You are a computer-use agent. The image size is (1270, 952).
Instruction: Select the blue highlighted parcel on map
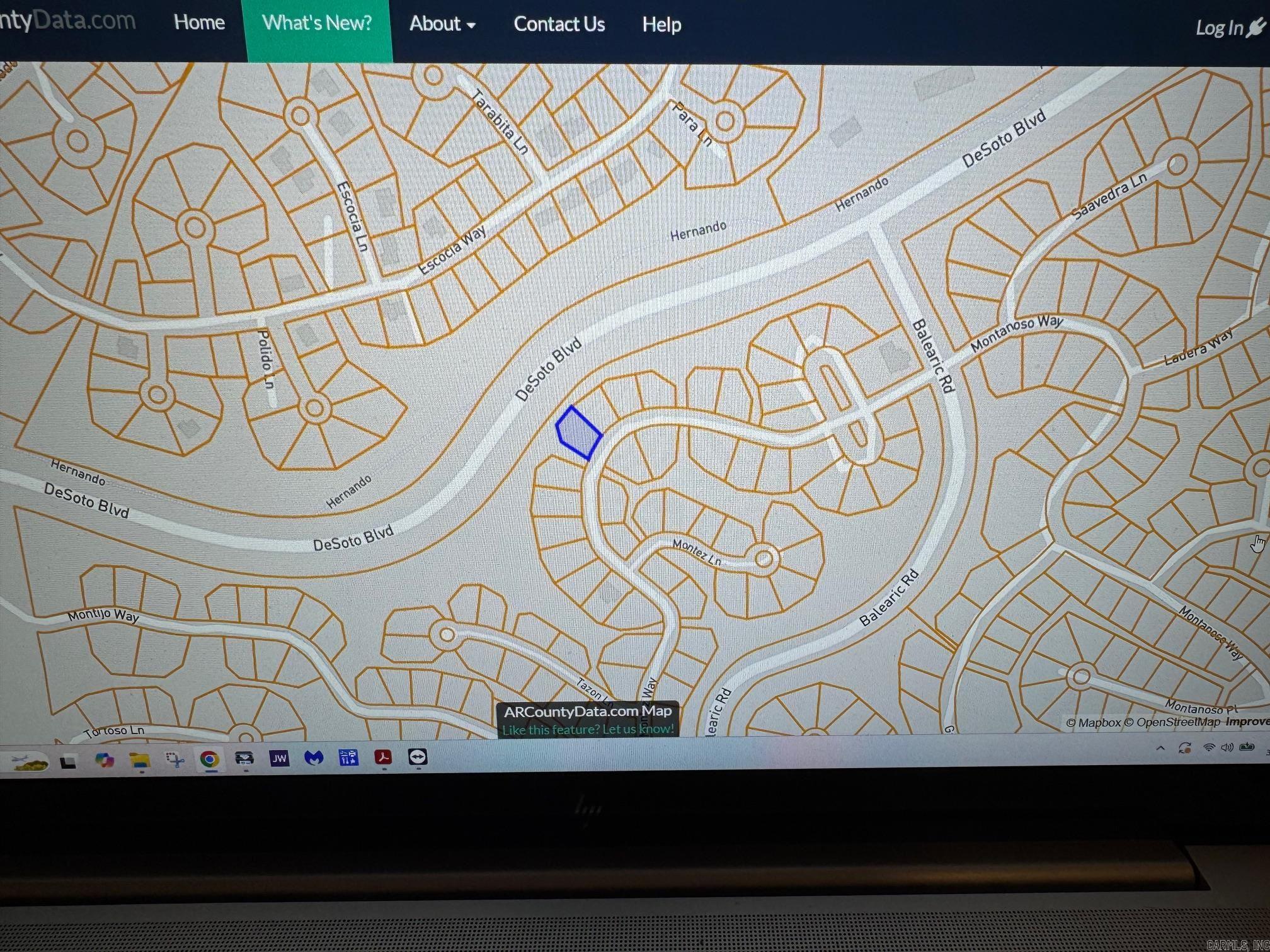pos(578,432)
